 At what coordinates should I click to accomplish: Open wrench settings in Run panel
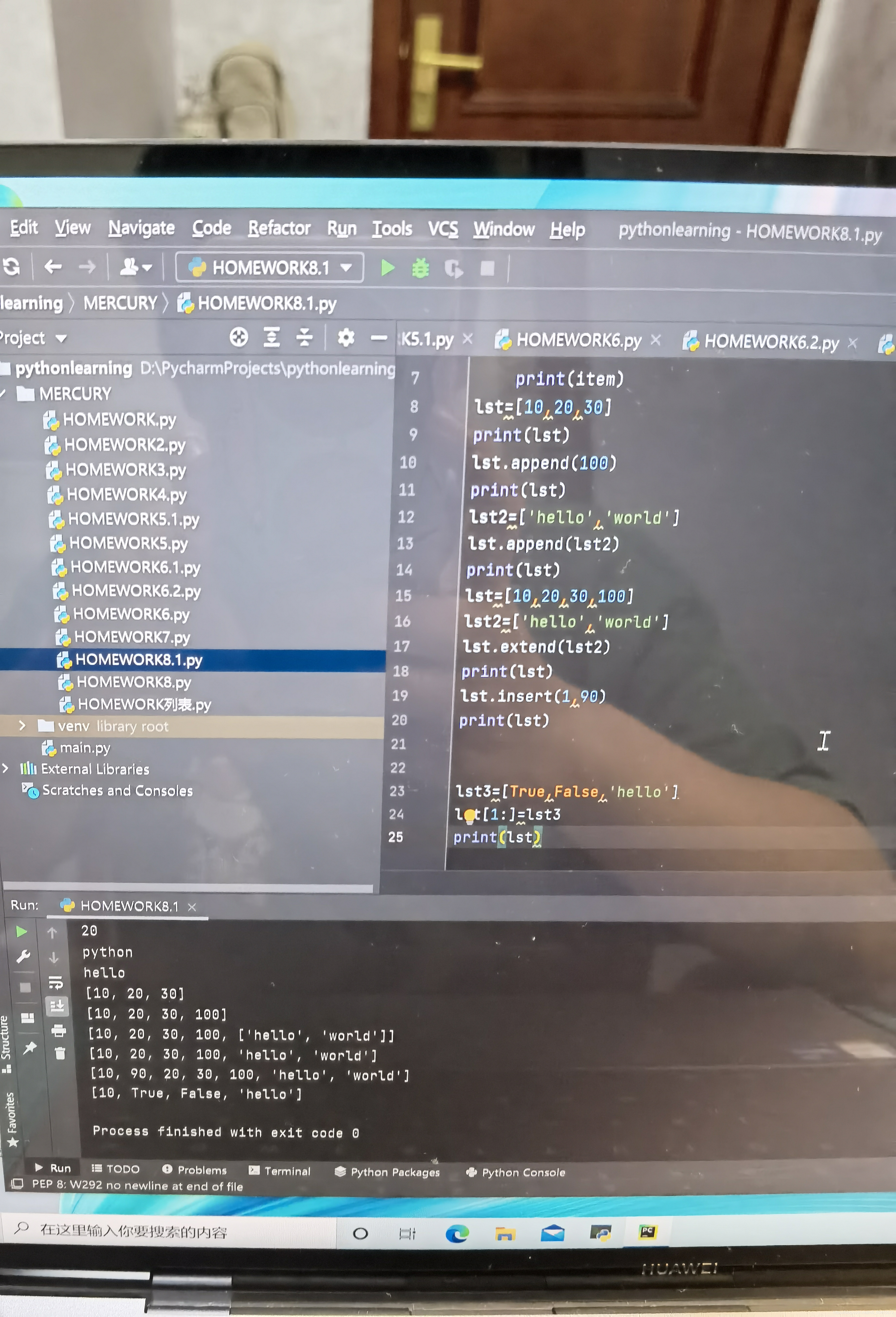(x=23, y=957)
